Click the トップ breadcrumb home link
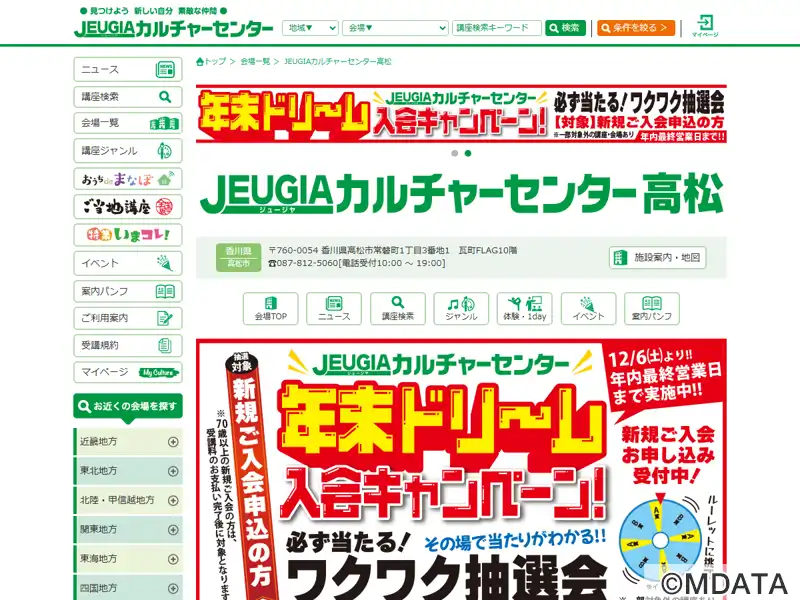Image resolution: width=800 pixels, height=600 pixels. pos(211,61)
